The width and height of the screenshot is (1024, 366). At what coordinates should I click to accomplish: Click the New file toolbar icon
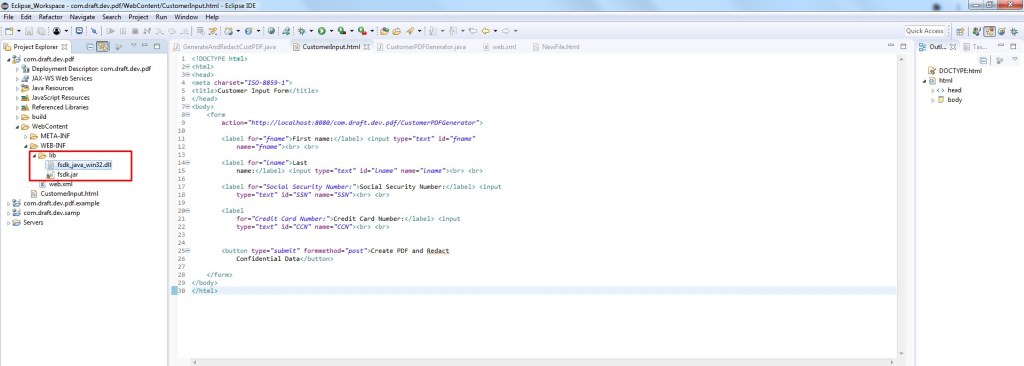point(8,31)
